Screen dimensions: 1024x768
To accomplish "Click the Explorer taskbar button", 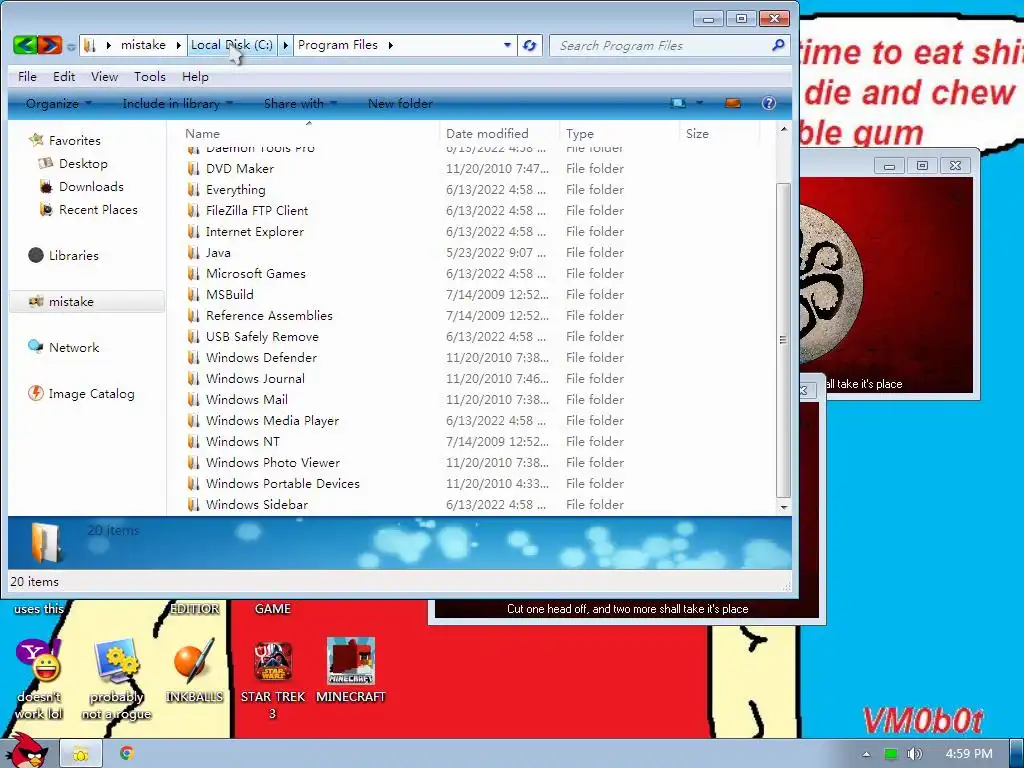I will point(81,754).
